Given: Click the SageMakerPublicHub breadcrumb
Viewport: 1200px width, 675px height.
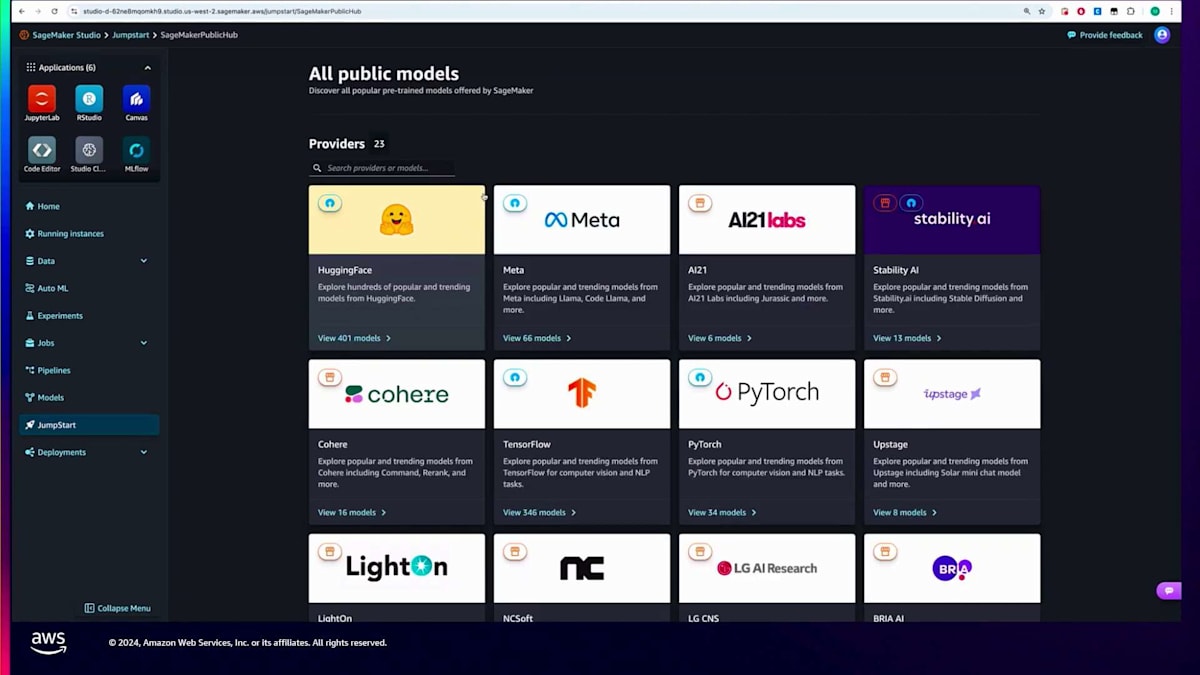Looking at the screenshot, I should click(x=199, y=35).
